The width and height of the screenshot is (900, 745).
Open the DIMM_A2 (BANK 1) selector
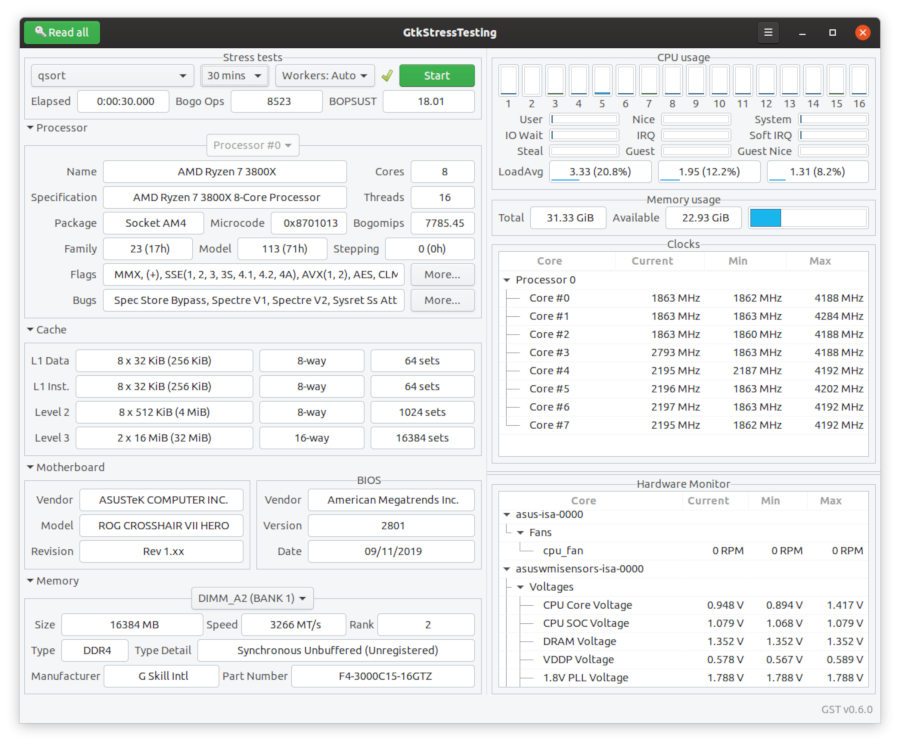pyautogui.click(x=252, y=598)
